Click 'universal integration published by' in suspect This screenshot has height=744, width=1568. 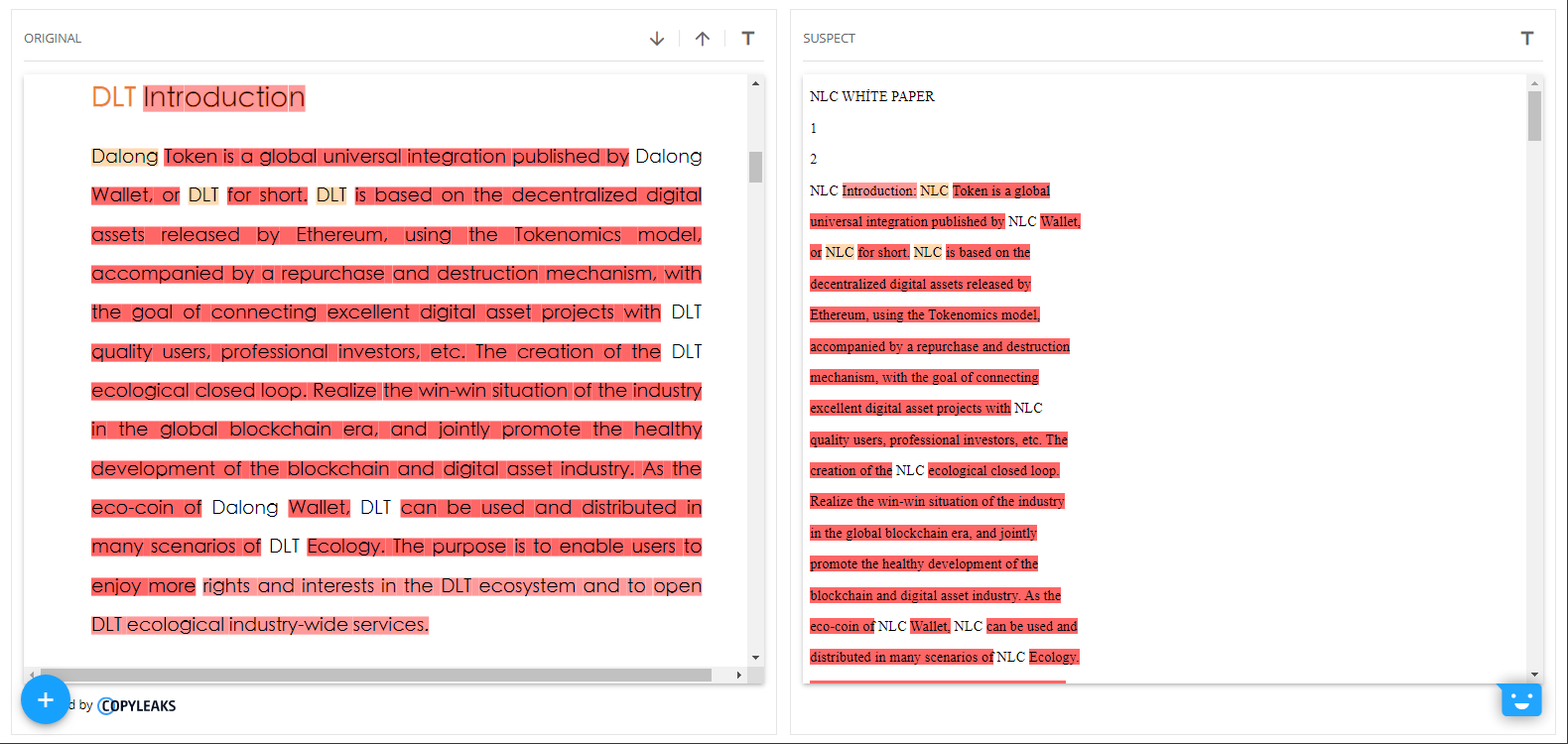907,221
